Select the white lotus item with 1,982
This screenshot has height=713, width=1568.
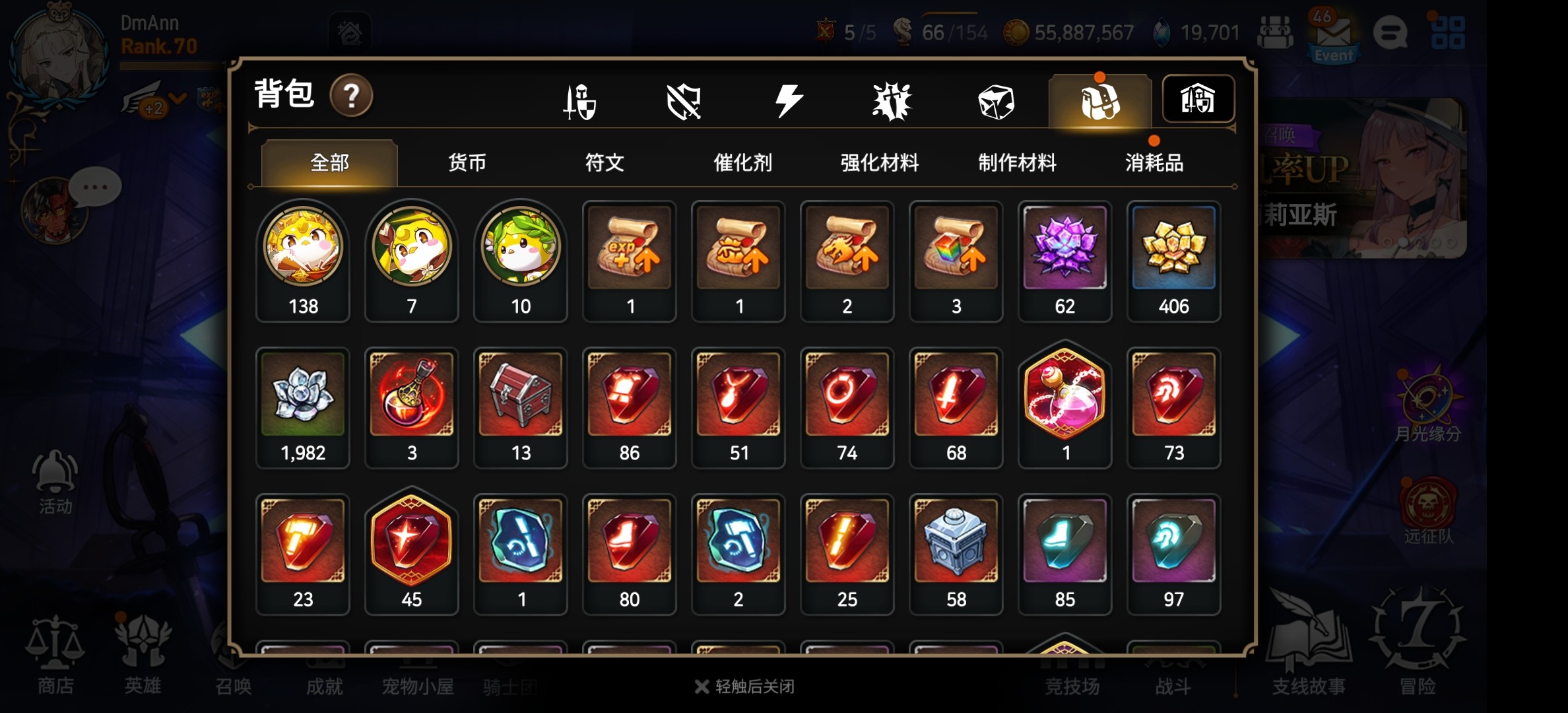point(303,408)
